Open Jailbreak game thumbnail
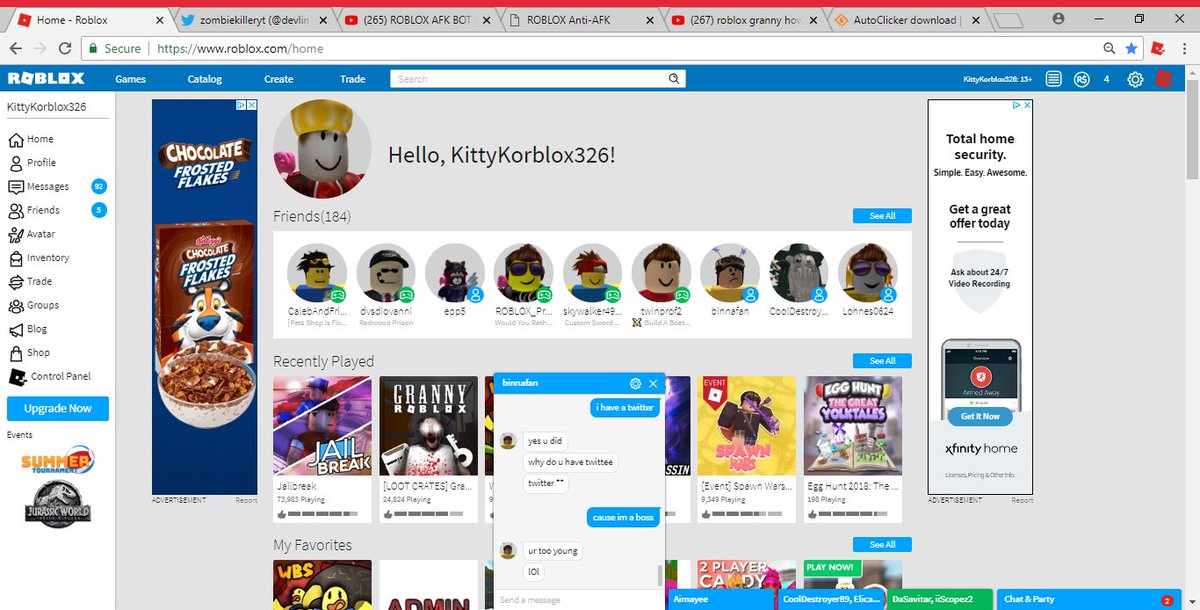 click(322, 427)
